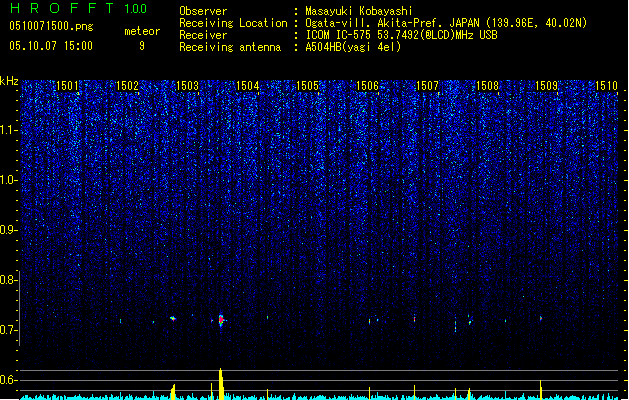The height and width of the screenshot is (400, 629).
Task: Click location text Ogata-vill. Akita-Pref. JAPAN
Action: (x=394, y=23)
